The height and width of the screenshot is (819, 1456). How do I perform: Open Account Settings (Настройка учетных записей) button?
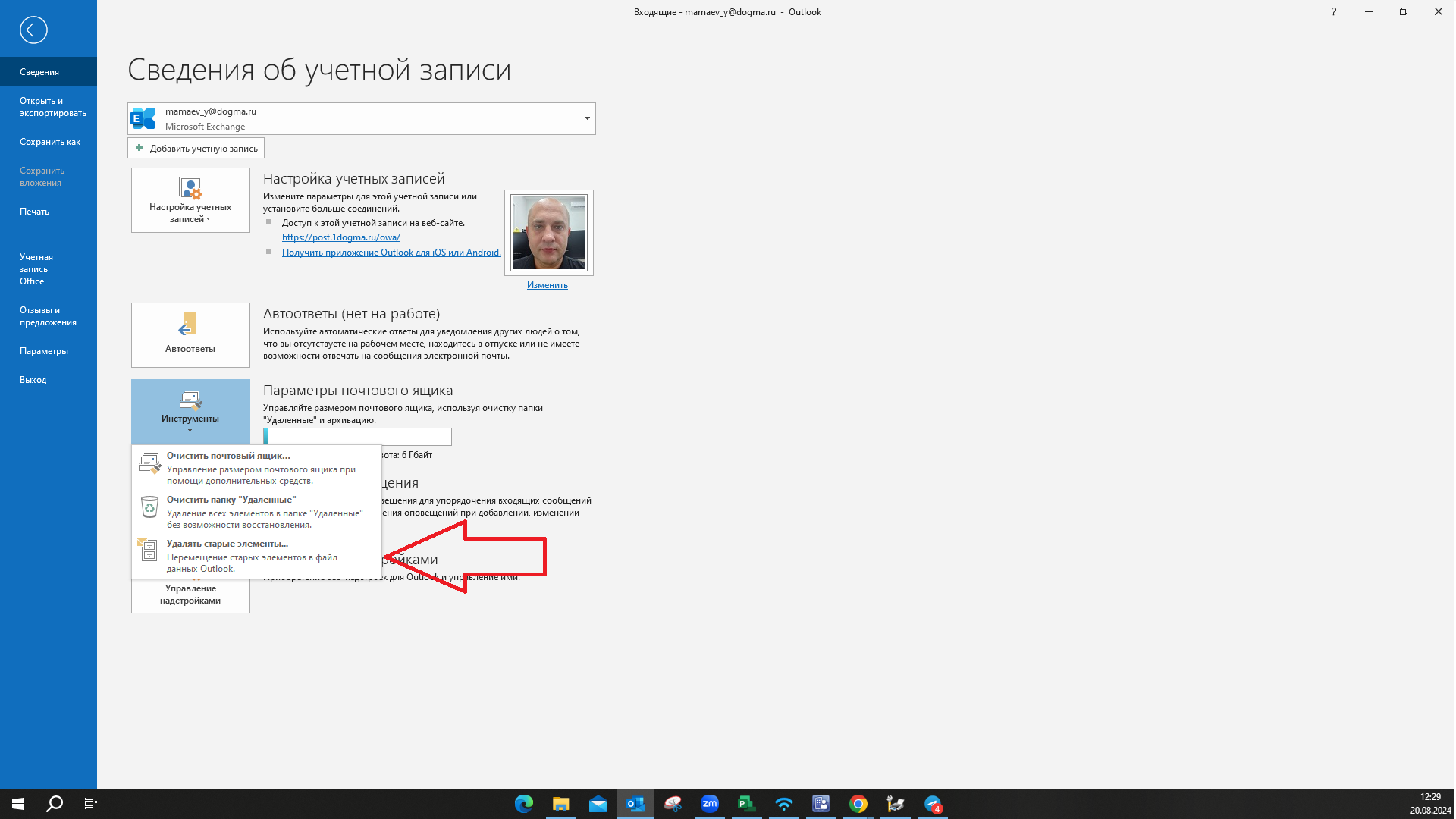pos(190,200)
